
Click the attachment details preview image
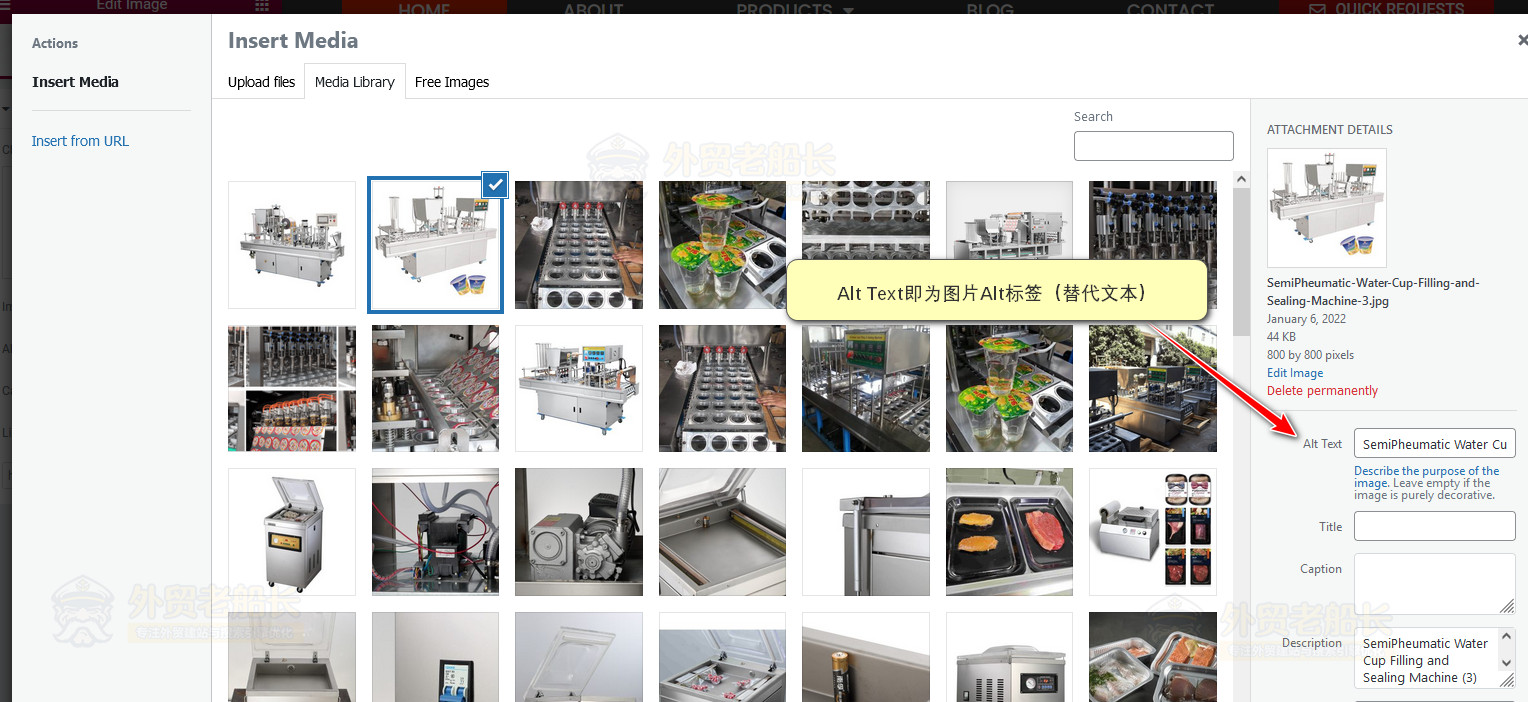coord(1326,208)
